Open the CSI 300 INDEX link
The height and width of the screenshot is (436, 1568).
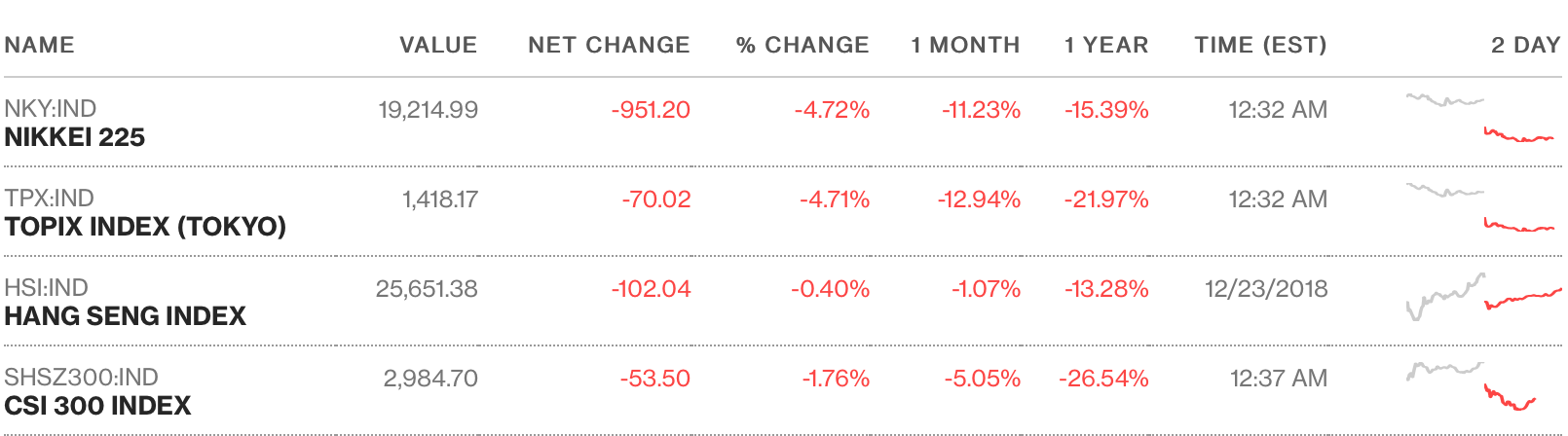click(x=97, y=406)
